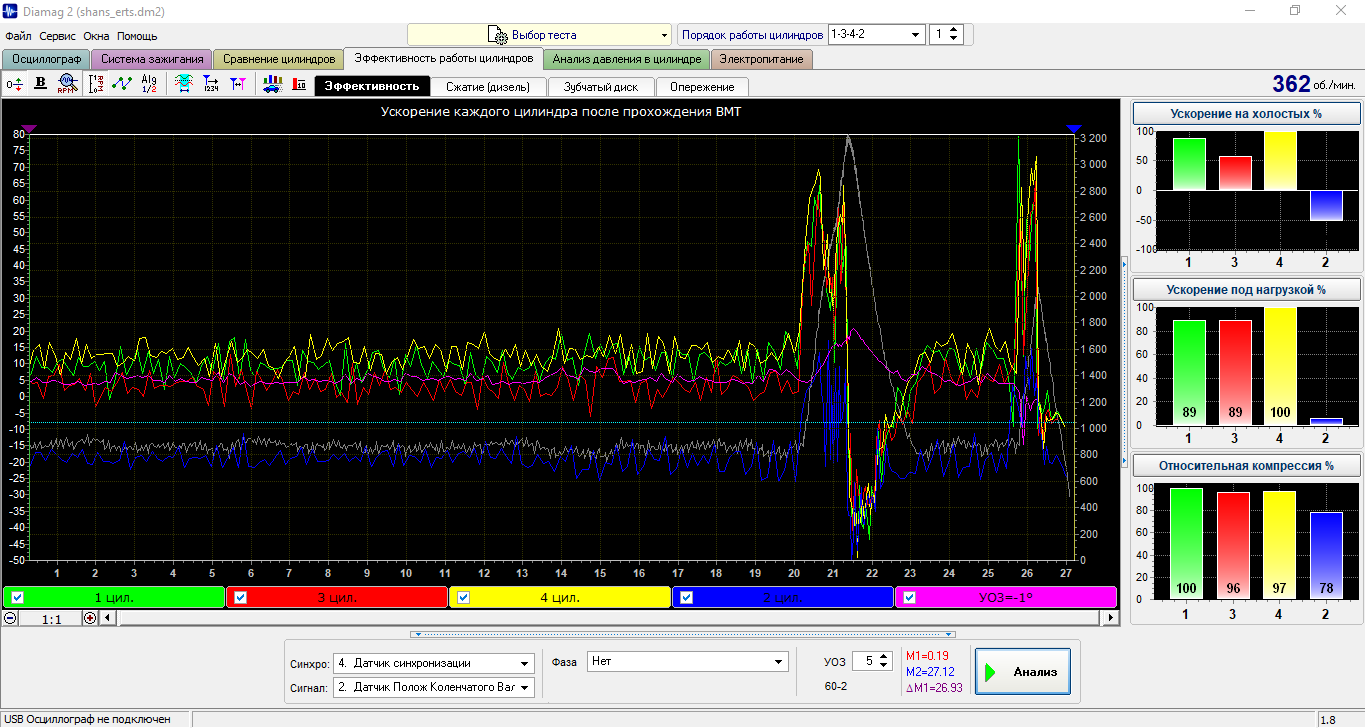Switch to the Сравнение цилиндров tab
This screenshot has height=728, width=1365.
pyautogui.click(x=278, y=59)
